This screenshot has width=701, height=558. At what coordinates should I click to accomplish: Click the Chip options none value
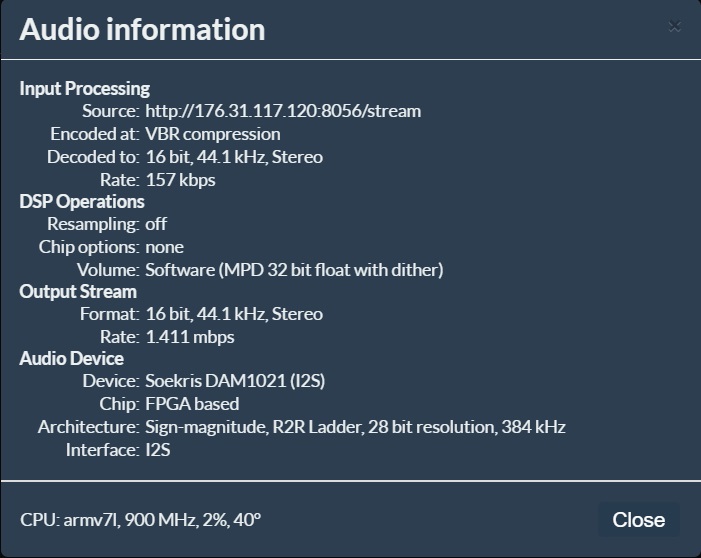(x=165, y=247)
